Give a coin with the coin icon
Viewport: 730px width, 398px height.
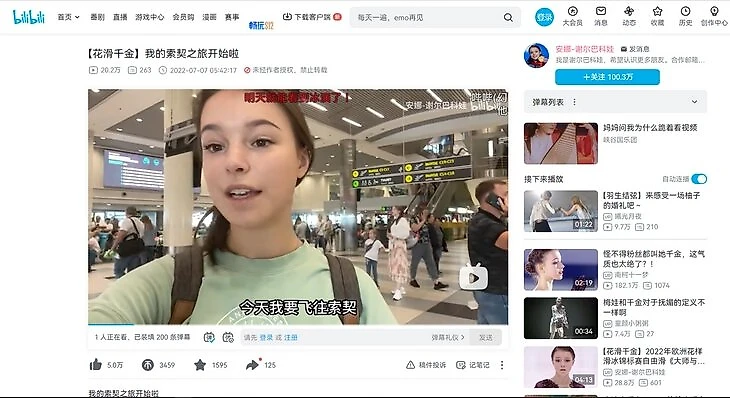point(148,365)
